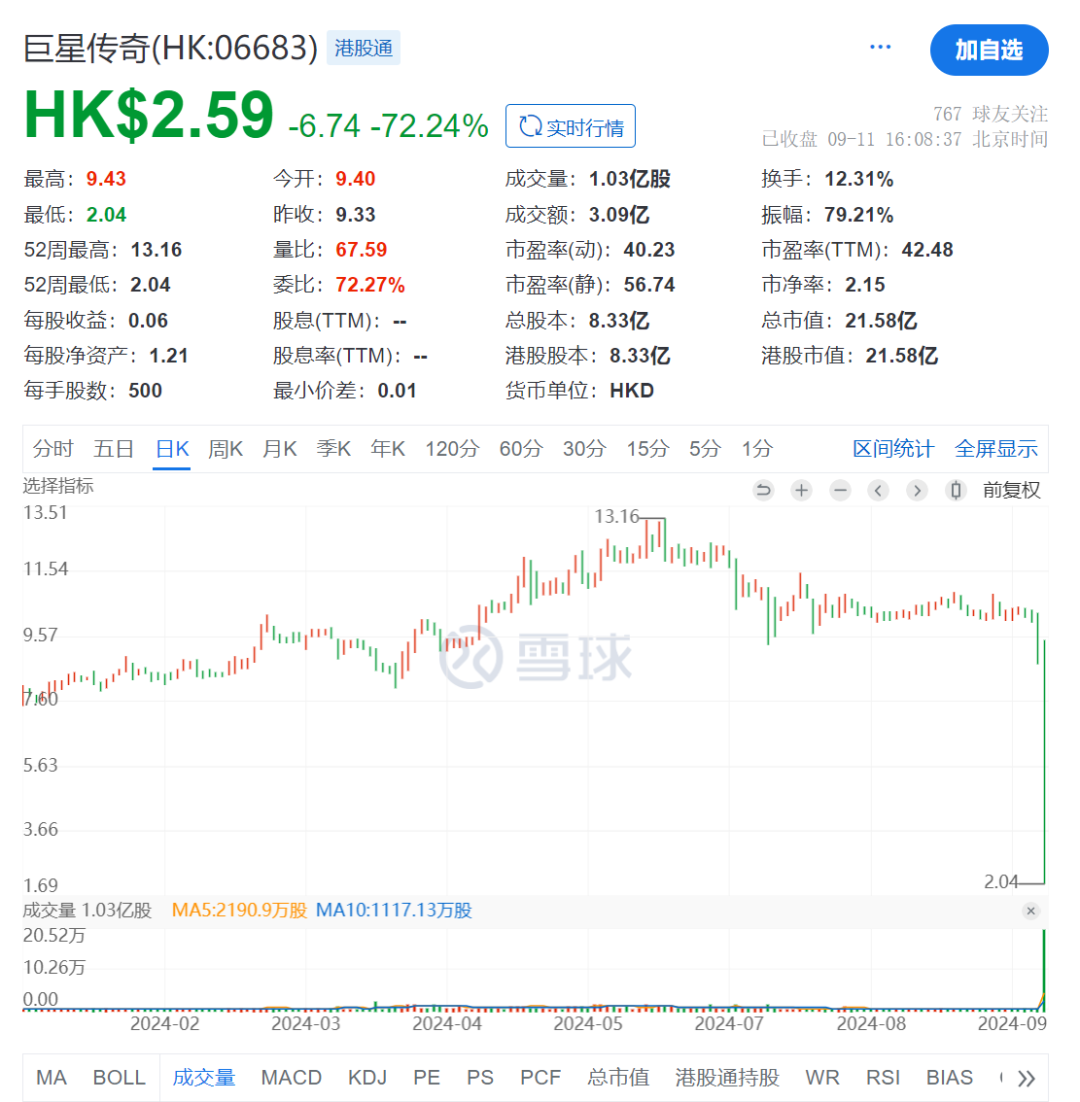Click the 767 球友关注 followers text
Viewport: 1080px width, 1102px height.
[x=990, y=114]
